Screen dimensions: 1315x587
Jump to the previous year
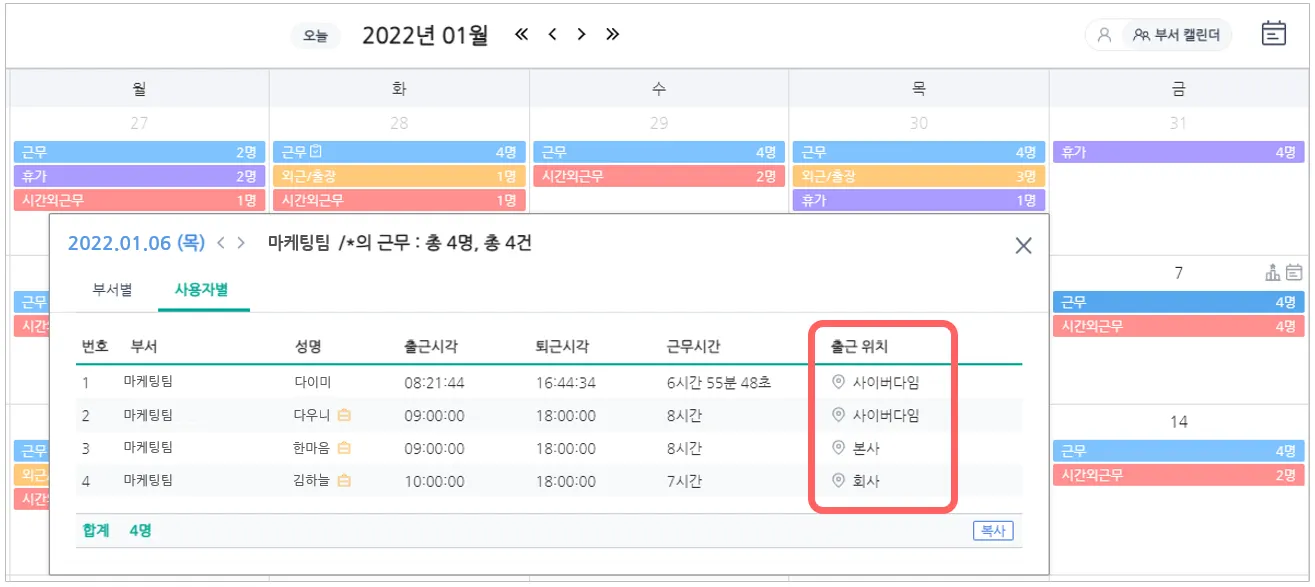point(521,35)
